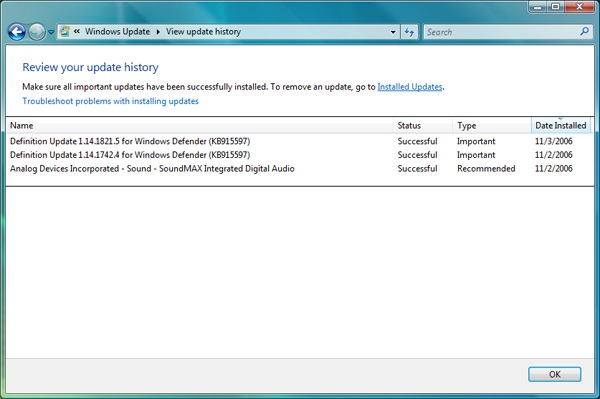Select View update history breadcrumb

tap(203, 32)
